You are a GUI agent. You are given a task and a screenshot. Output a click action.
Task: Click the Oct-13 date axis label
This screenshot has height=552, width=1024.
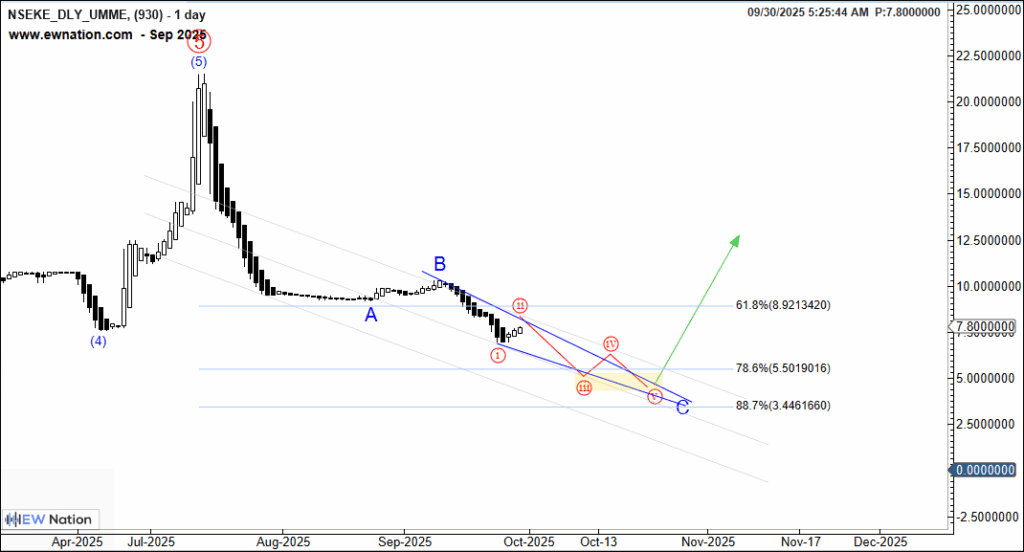click(x=598, y=541)
